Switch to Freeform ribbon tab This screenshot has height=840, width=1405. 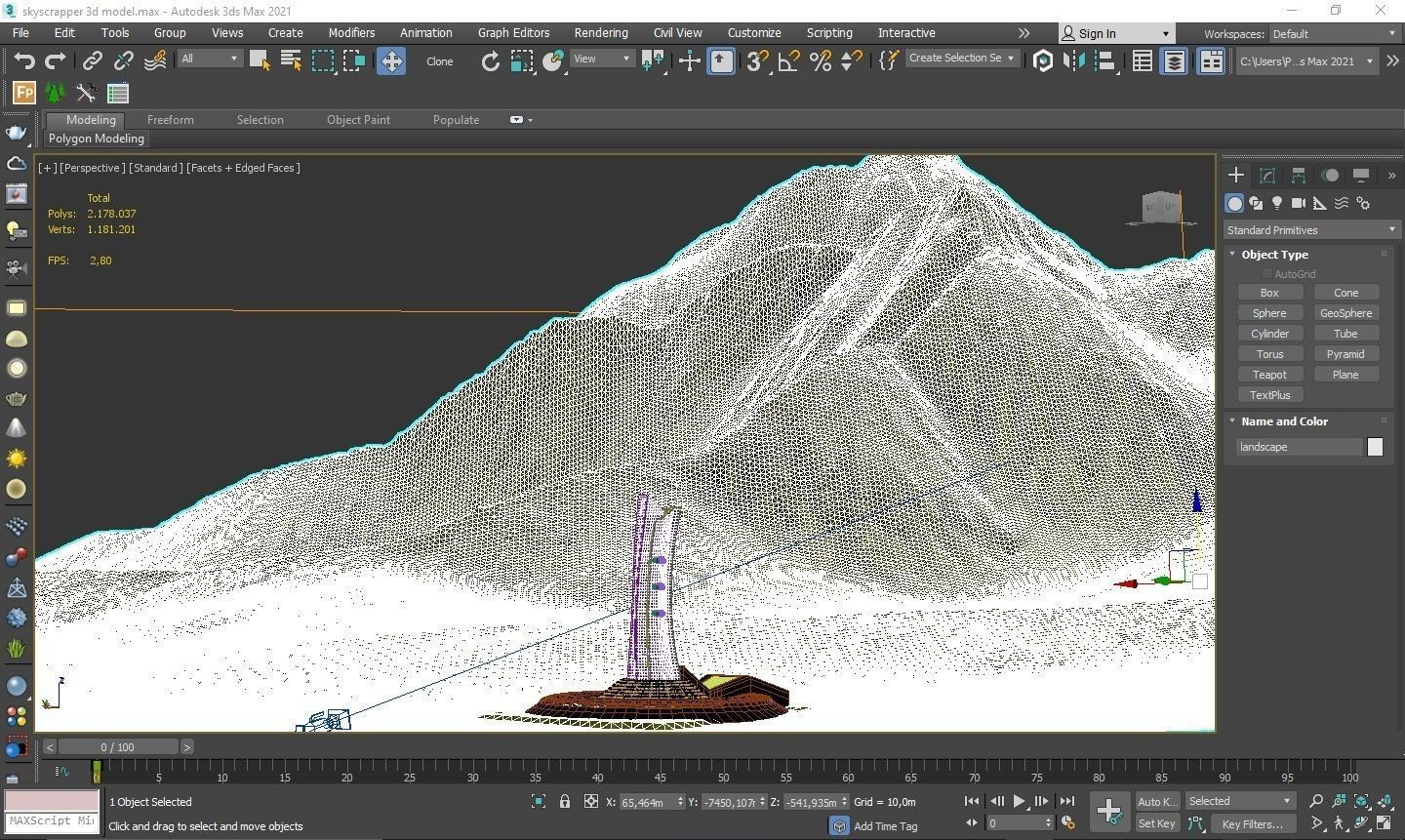[170, 120]
